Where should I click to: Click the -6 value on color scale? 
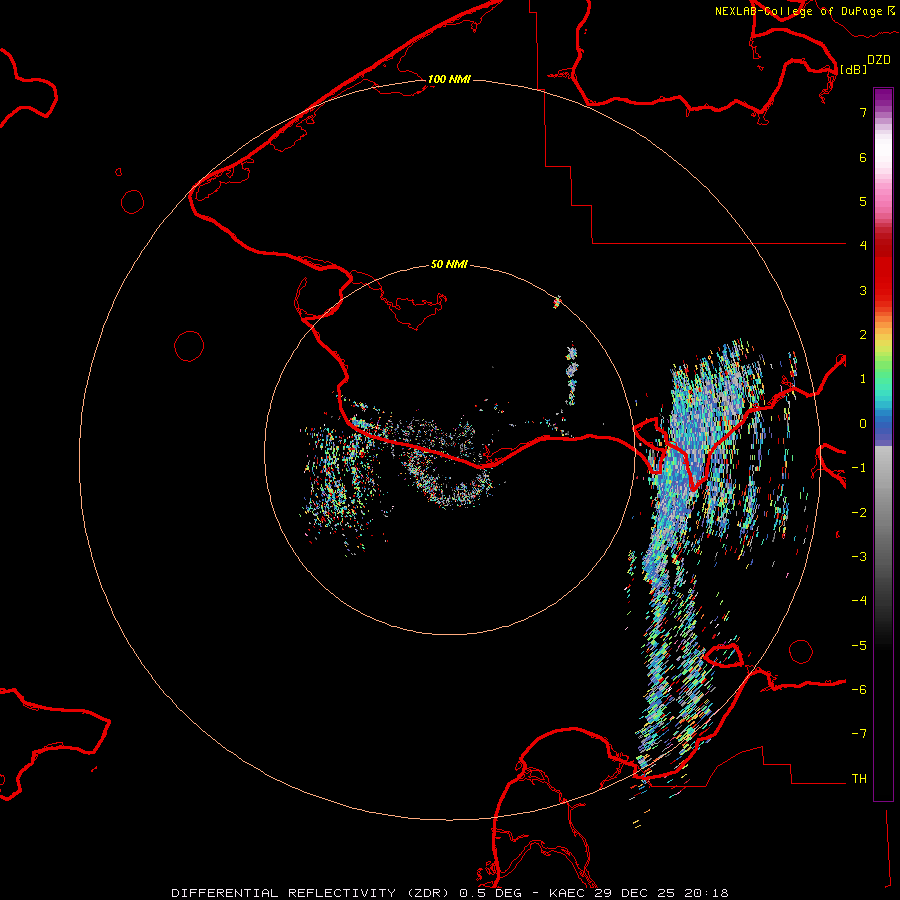tap(859, 690)
